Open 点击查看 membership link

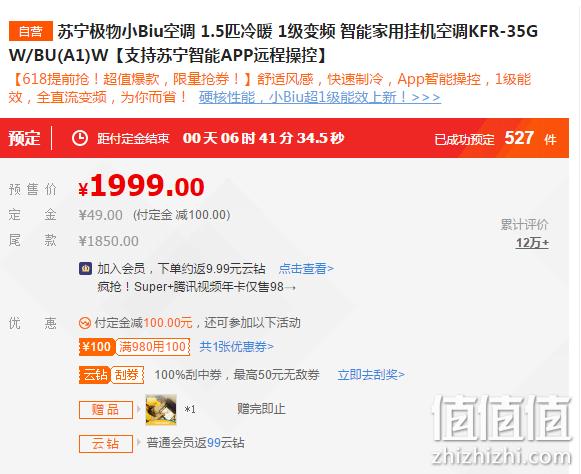[306, 268]
